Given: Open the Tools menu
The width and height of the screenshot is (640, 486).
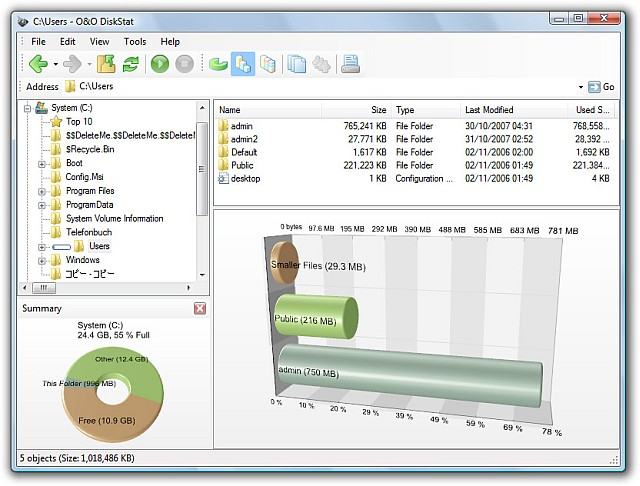Looking at the screenshot, I should (135, 42).
